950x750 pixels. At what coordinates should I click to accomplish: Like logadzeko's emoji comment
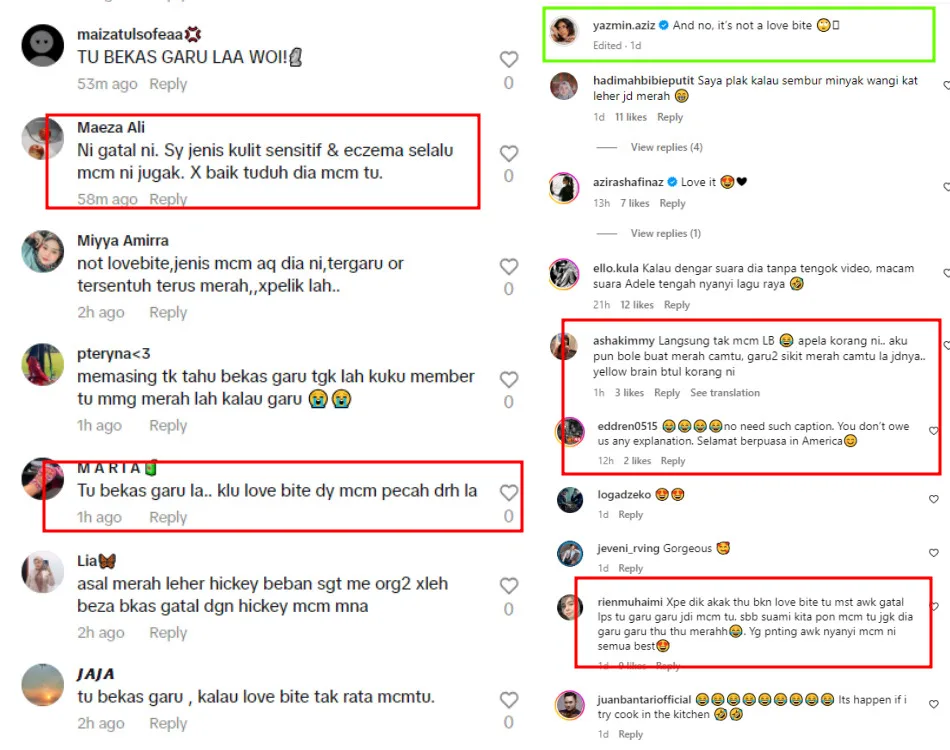pos(934,499)
